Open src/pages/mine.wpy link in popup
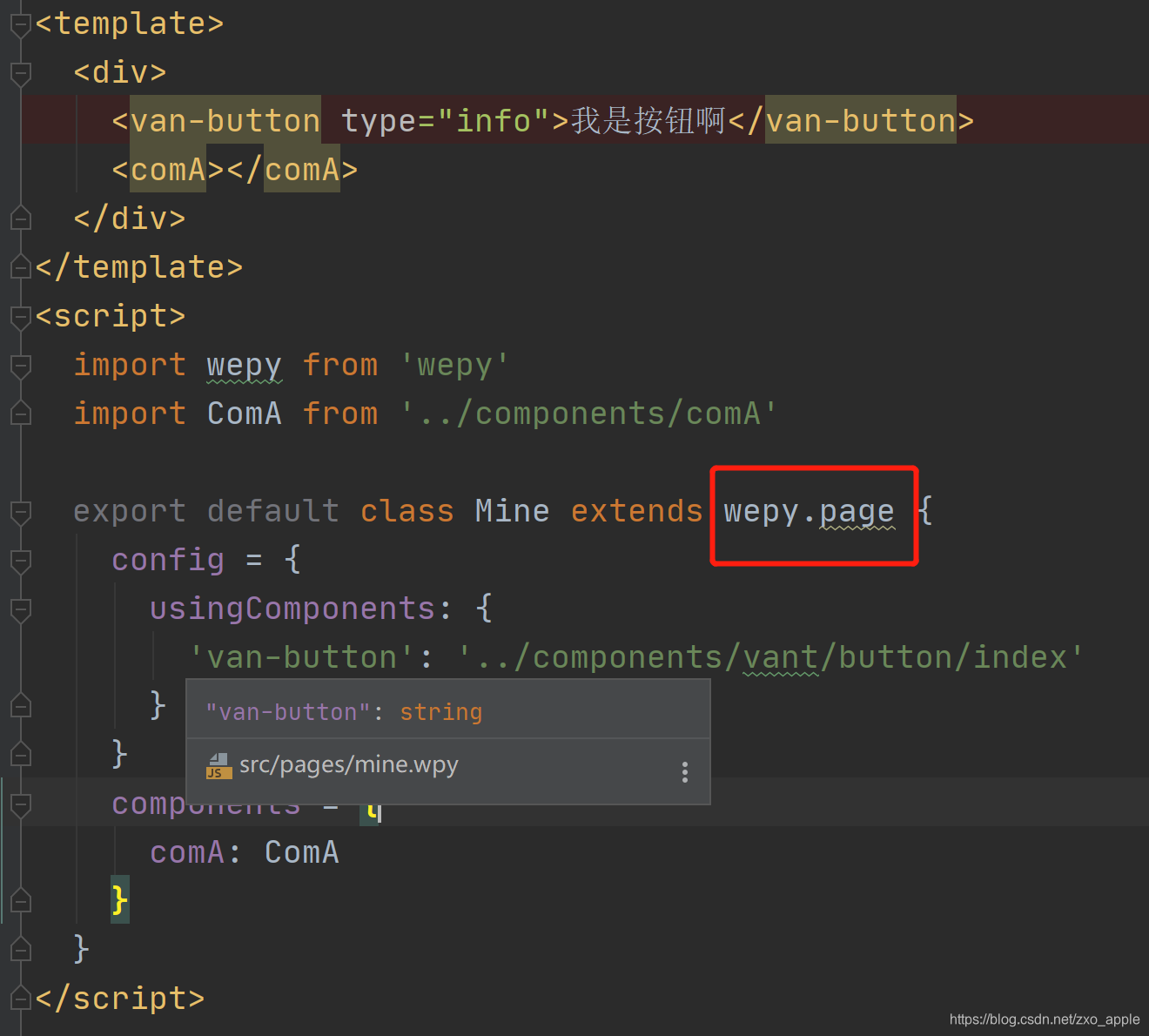 (348, 765)
